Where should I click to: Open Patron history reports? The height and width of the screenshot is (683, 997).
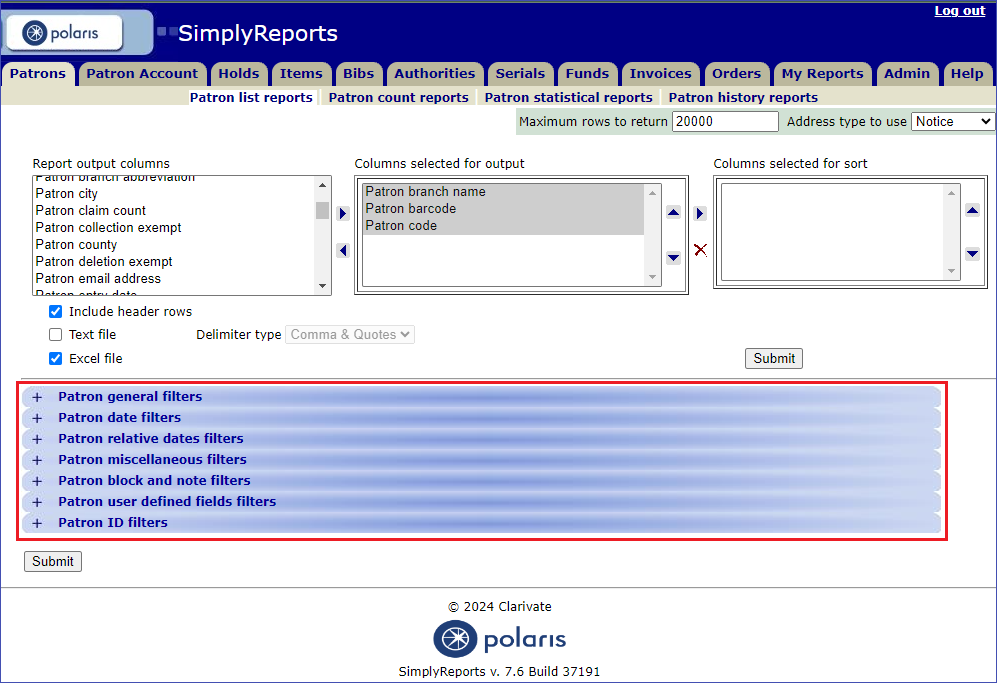(743, 97)
